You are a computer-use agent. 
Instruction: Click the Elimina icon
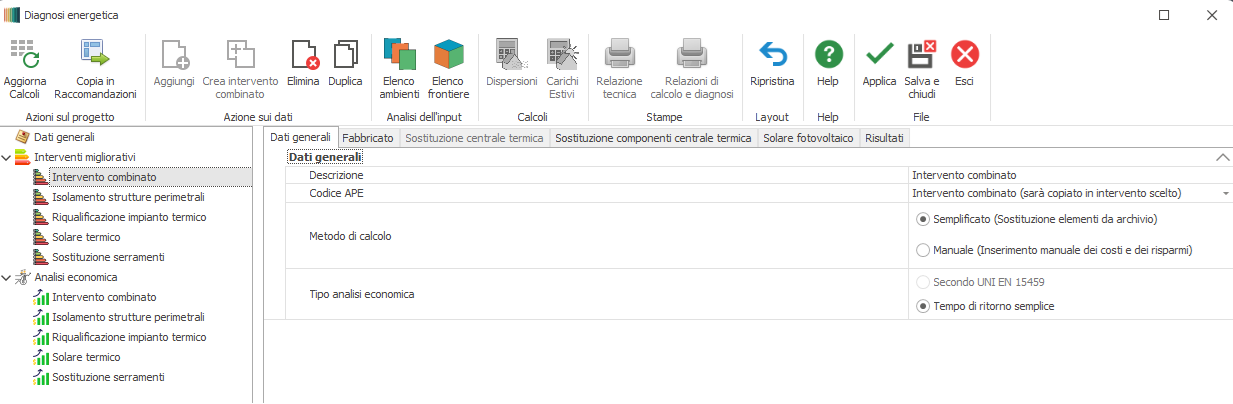pyautogui.click(x=303, y=54)
